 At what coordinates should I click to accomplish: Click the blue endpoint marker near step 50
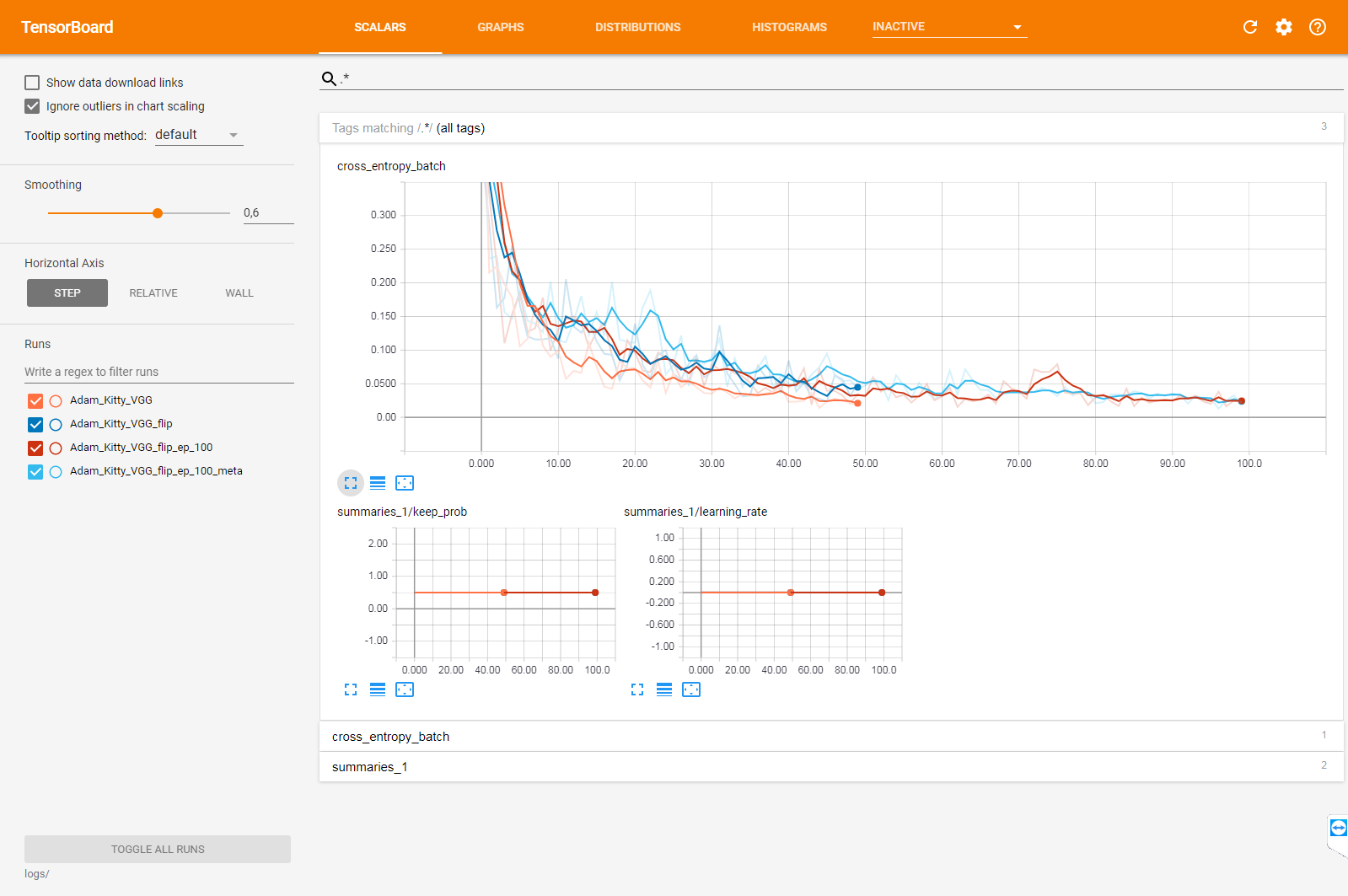click(x=857, y=388)
